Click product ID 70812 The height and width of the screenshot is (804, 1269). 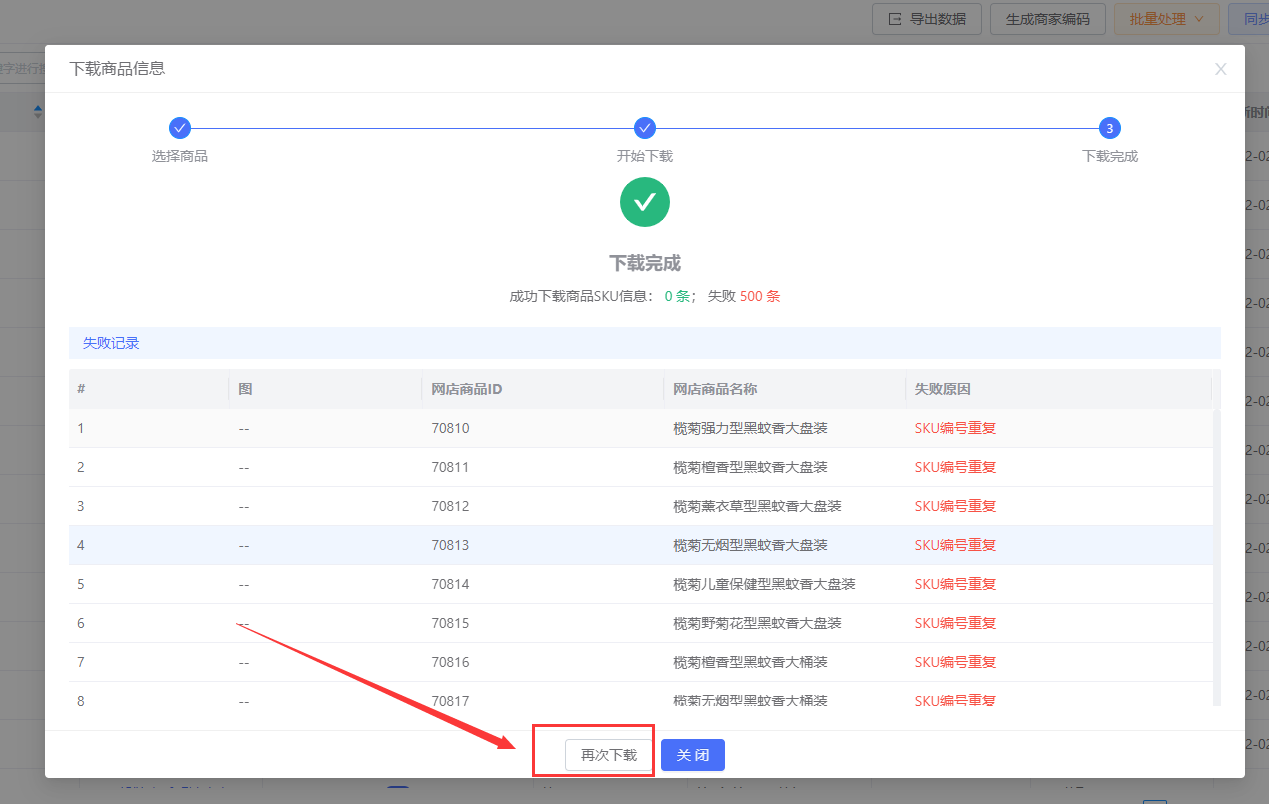(x=450, y=506)
